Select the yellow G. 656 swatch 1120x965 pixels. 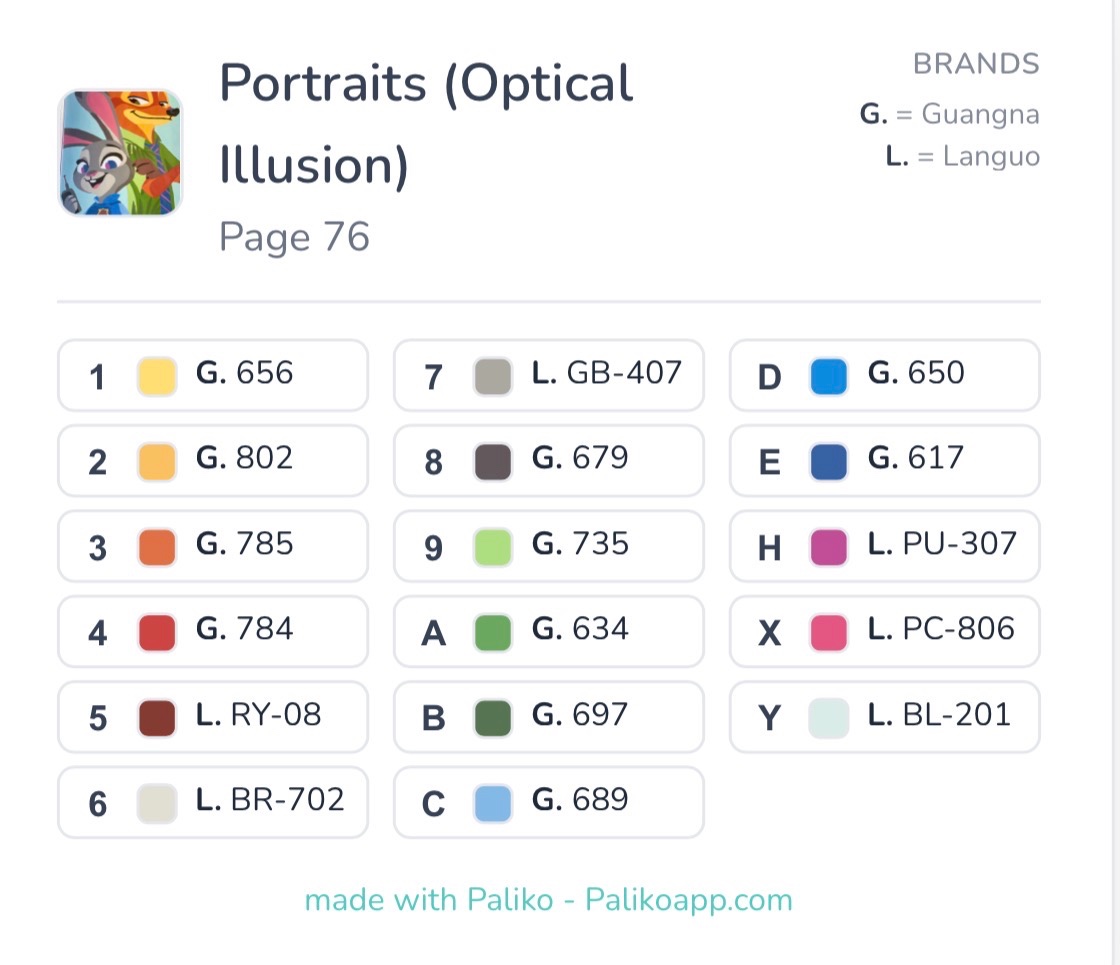156,376
